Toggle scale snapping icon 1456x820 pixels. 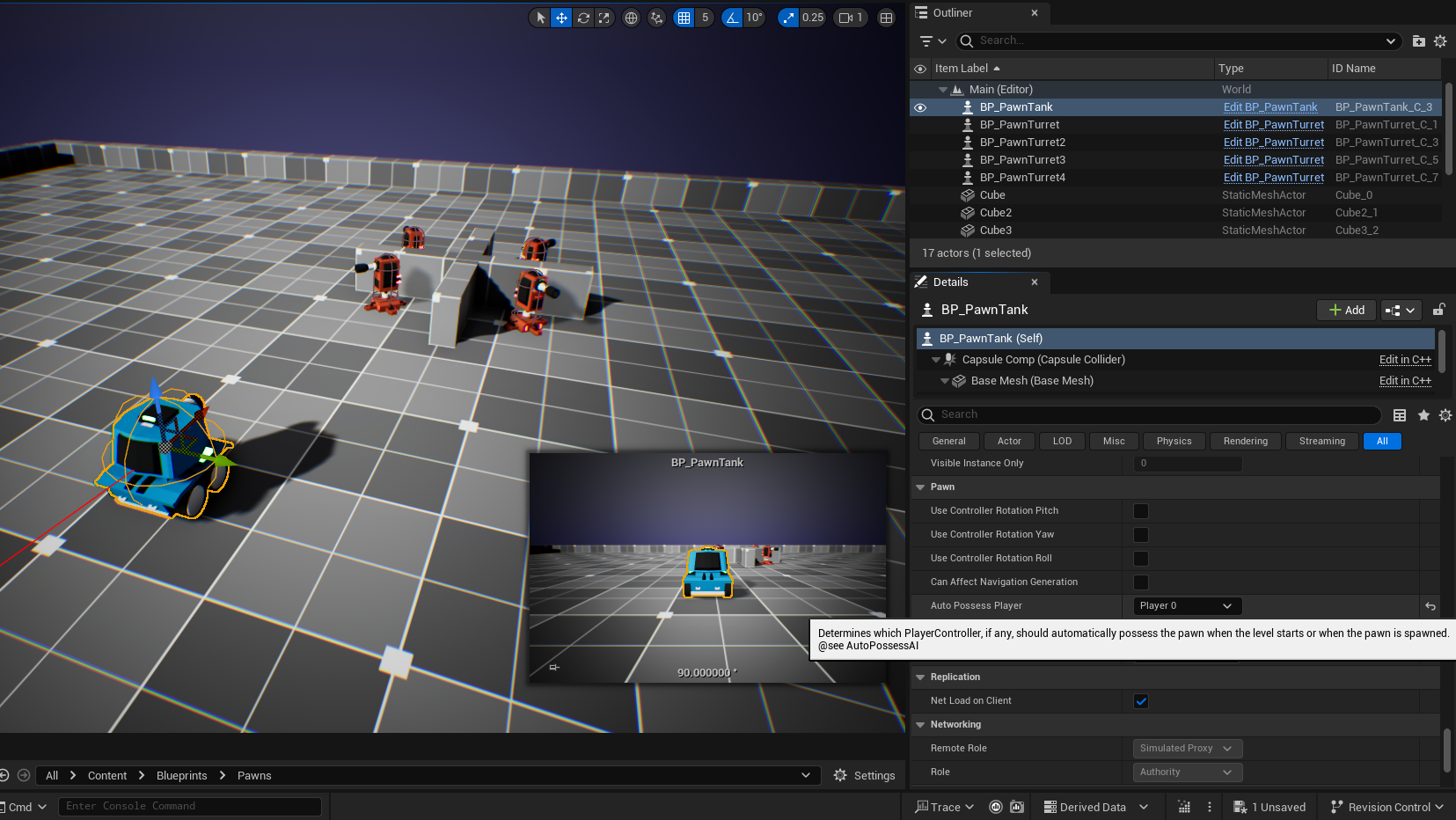click(x=788, y=18)
